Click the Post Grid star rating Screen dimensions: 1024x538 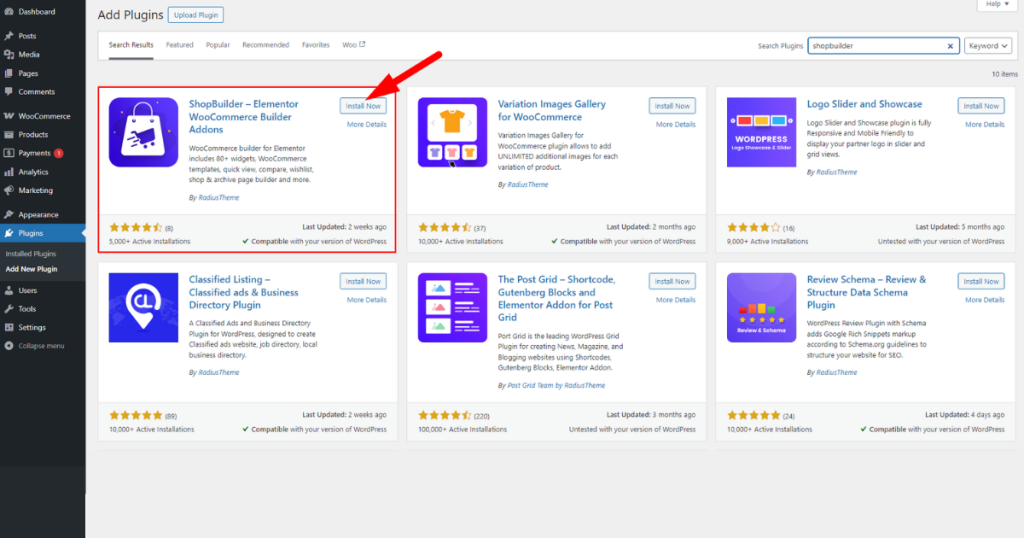pos(445,415)
